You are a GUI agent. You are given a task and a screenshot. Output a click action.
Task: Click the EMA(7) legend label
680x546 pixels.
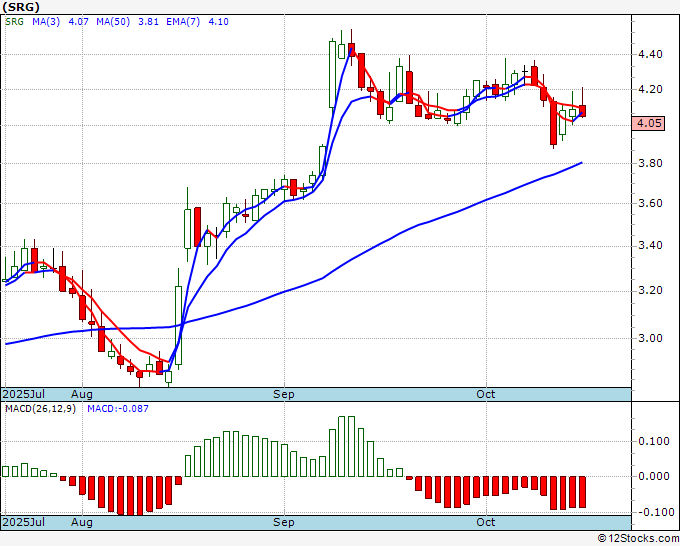[x=183, y=22]
